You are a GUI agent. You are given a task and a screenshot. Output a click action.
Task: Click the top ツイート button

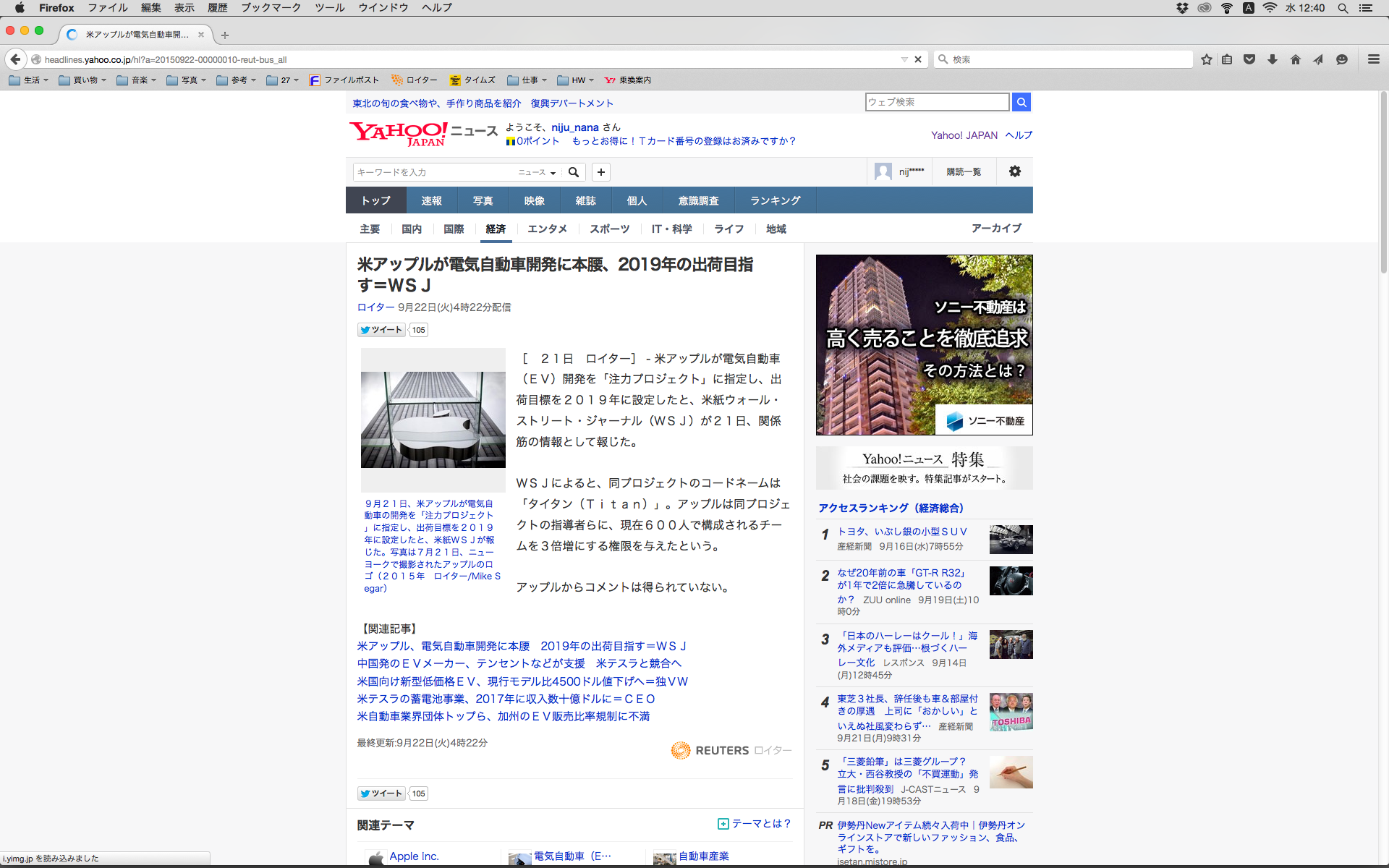pos(382,330)
